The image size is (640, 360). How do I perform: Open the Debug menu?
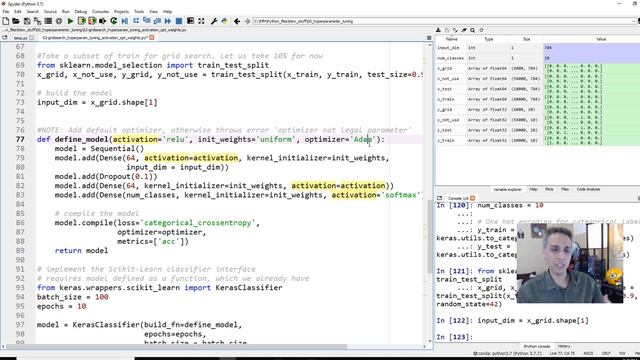coord(81,11)
